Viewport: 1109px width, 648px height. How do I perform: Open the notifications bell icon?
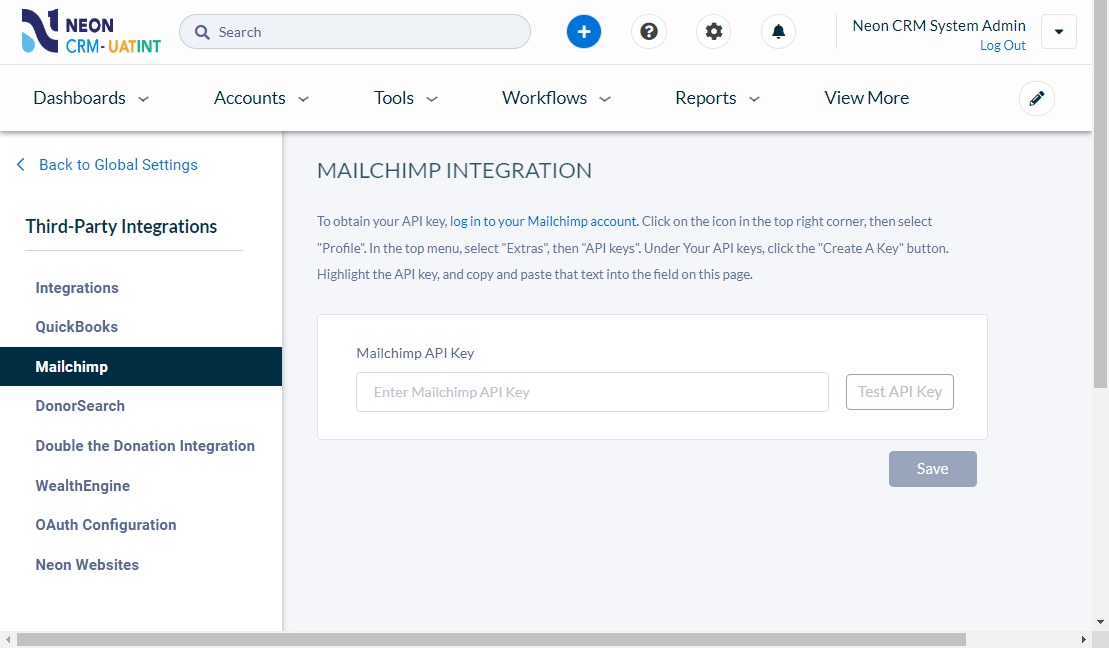coord(778,32)
